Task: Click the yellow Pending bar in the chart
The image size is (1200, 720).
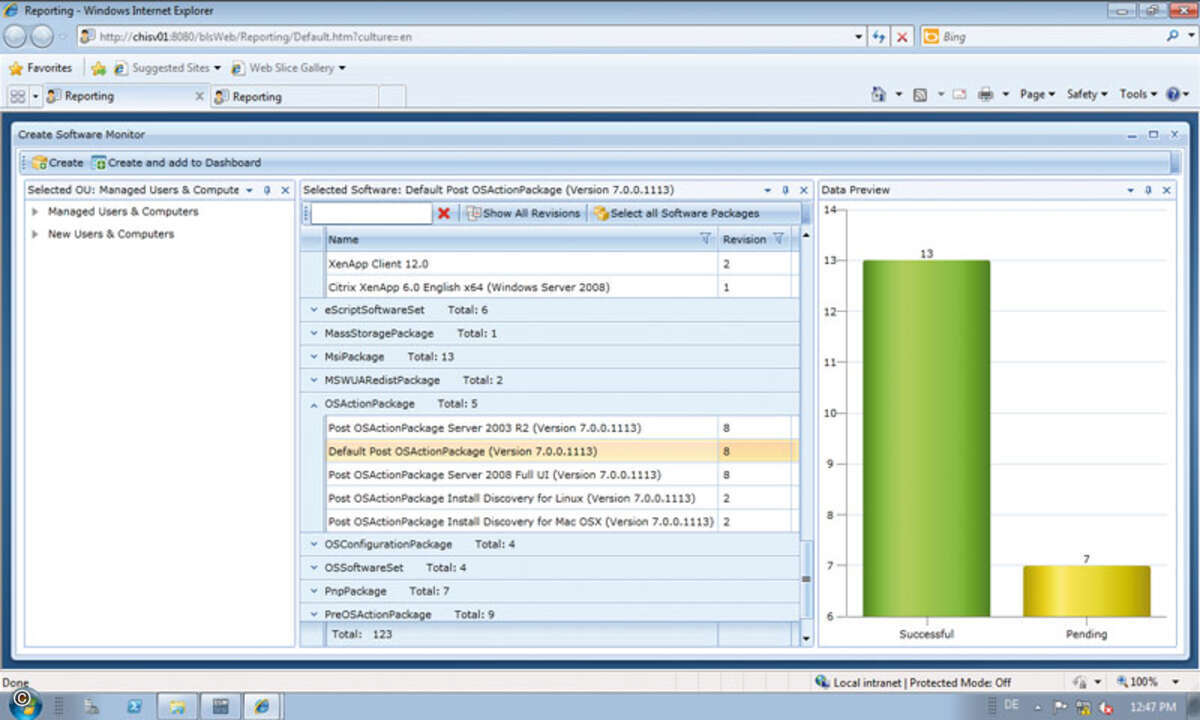Action: click(1086, 591)
